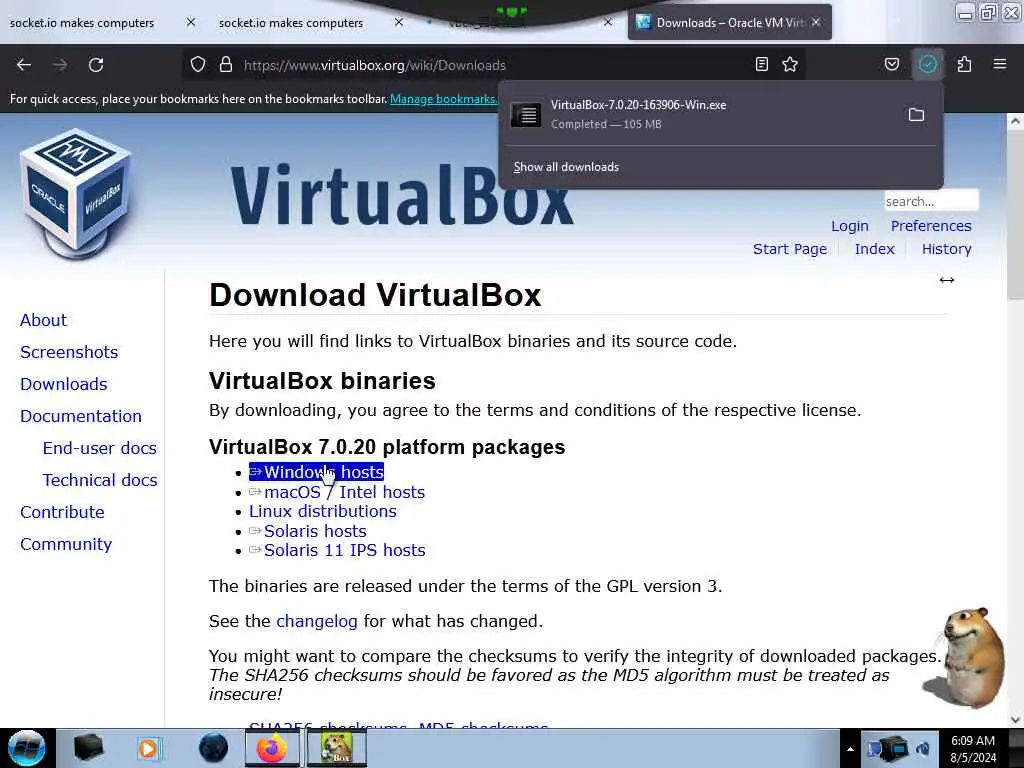The image size is (1024, 768).
Task: Click the Windows Start orb
Action: point(27,748)
